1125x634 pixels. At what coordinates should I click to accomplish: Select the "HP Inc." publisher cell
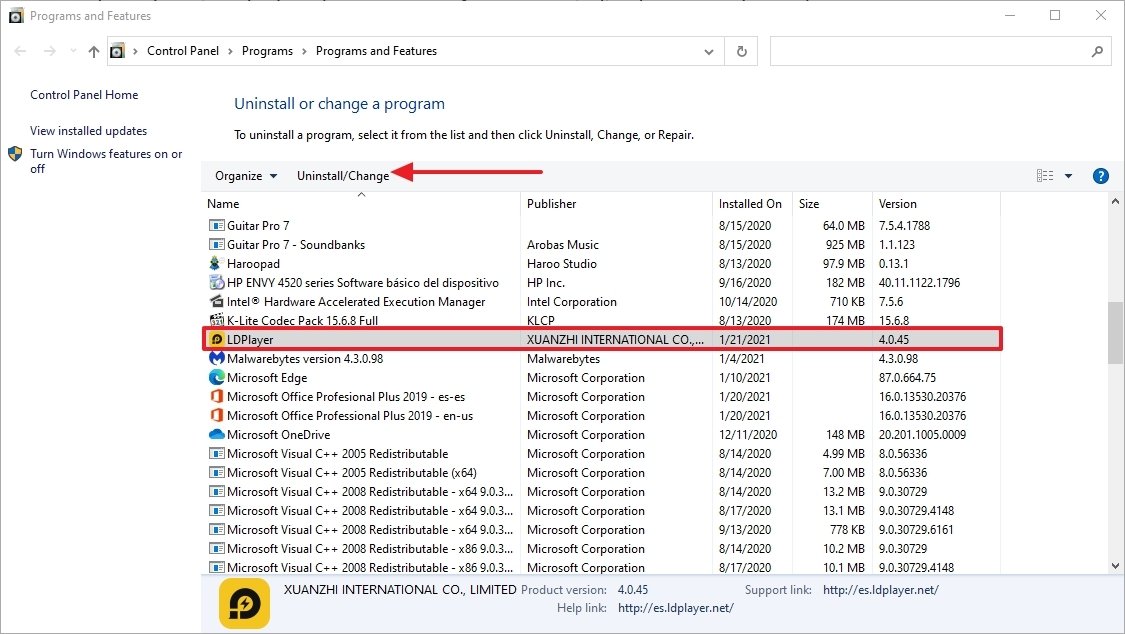click(x=545, y=283)
